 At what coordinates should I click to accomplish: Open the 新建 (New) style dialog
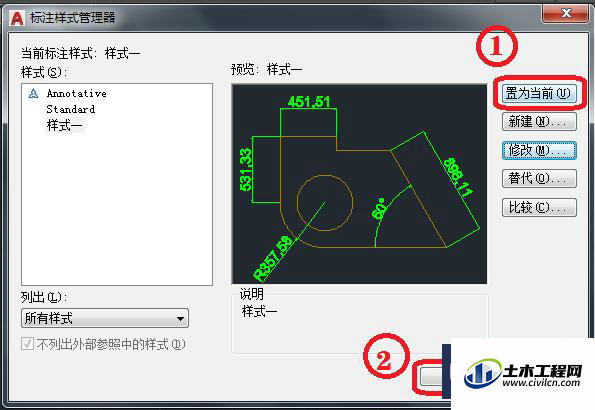539,121
